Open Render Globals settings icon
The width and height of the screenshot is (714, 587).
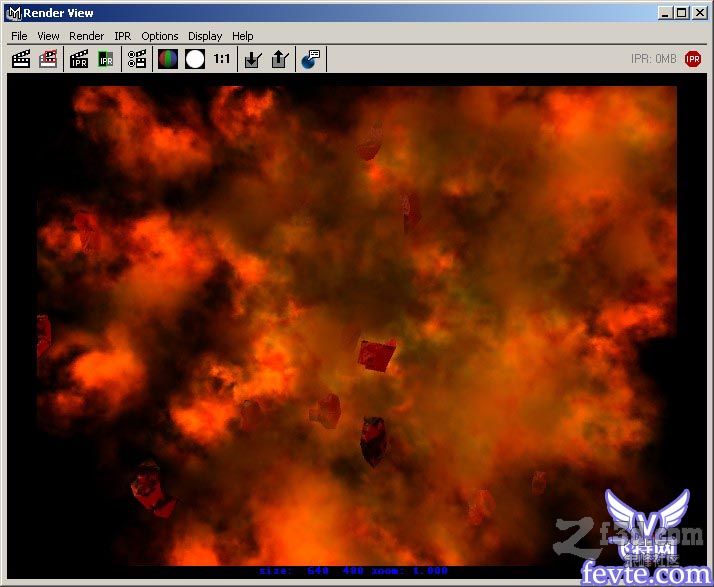pos(137,59)
